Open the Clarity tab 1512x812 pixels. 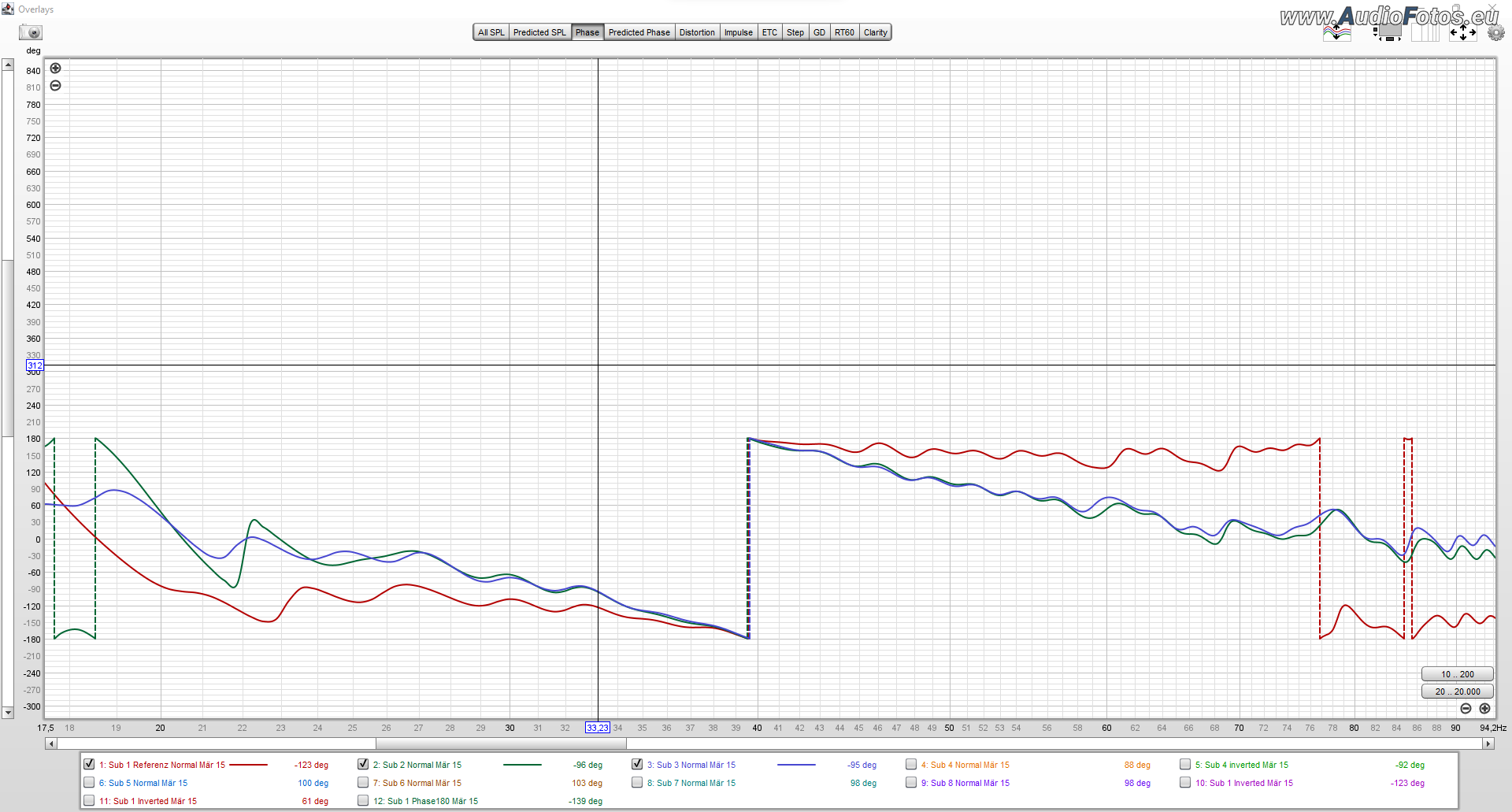(x=876, y=32)
